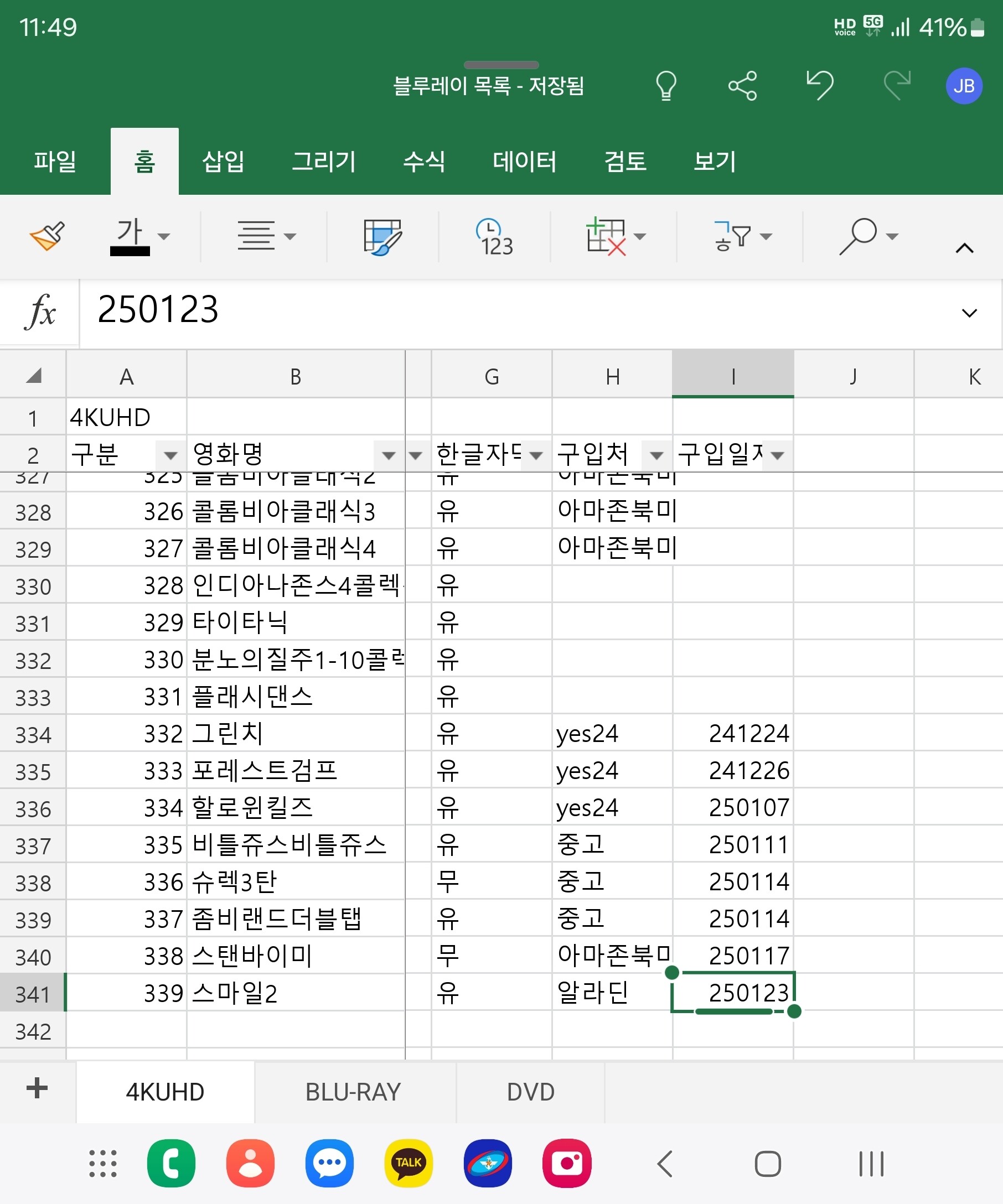Select cell containing 스마일2

(x=296, y=993)
